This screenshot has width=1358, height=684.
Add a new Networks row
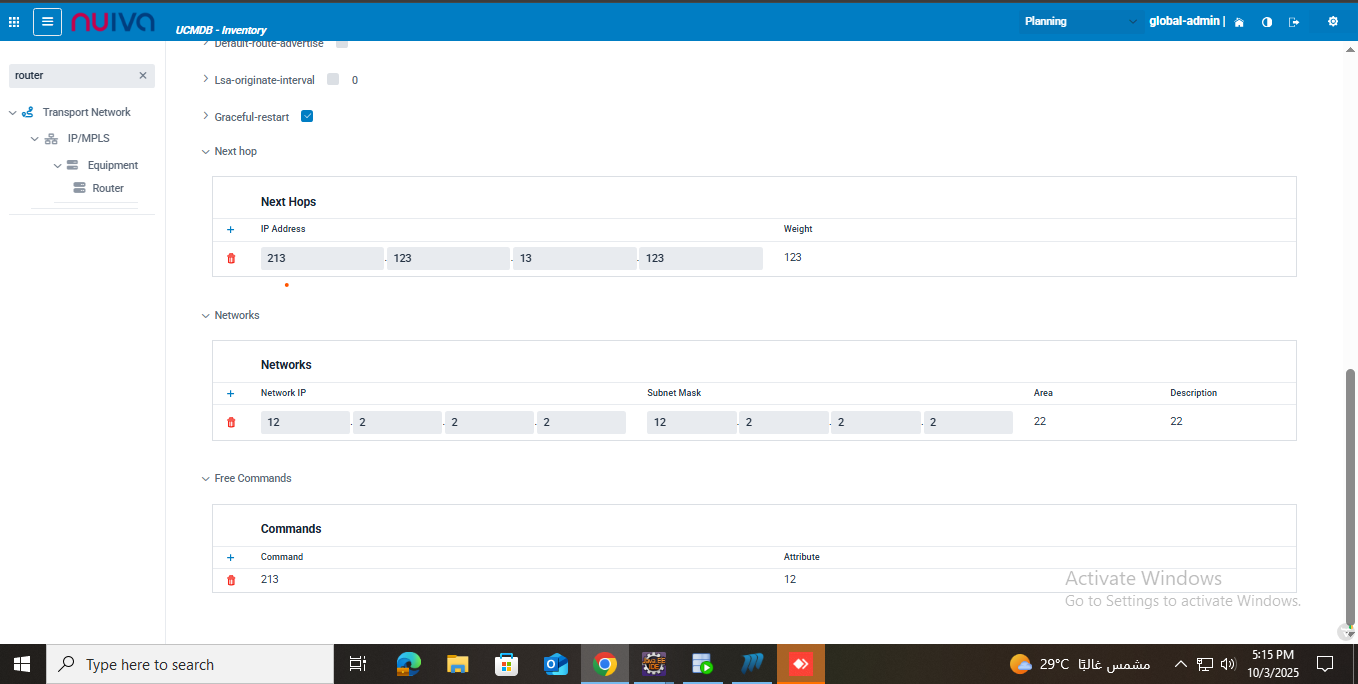[x=230, y=393]
